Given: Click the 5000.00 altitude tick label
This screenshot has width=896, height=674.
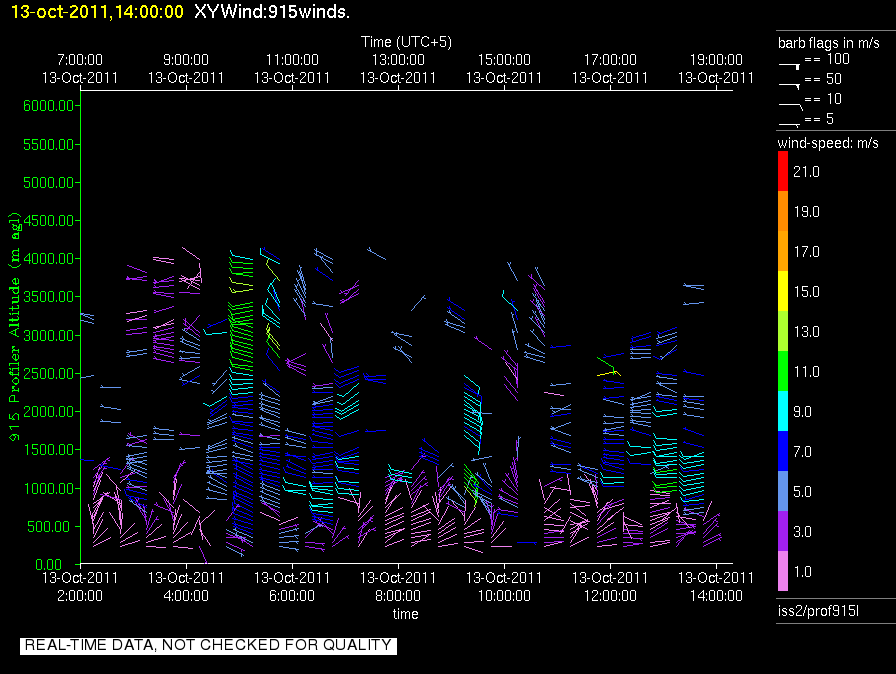Looking at the screenshot, I should click(49, 183).
